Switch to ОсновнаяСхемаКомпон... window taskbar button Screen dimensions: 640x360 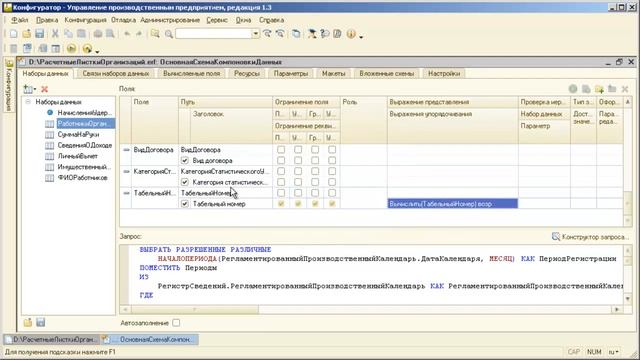[x=150, y=339]
